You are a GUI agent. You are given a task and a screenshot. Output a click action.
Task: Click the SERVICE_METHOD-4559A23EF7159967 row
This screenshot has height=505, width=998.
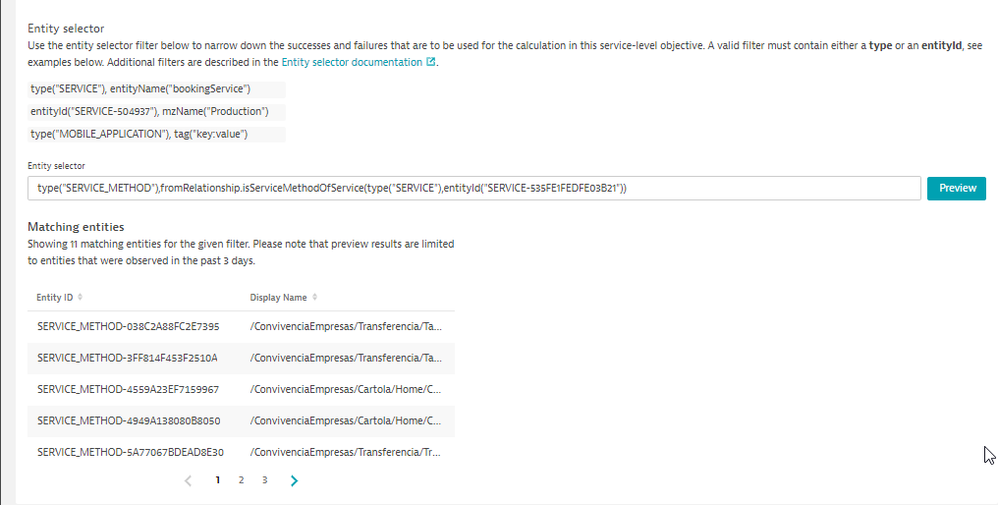tap(128, 389)
